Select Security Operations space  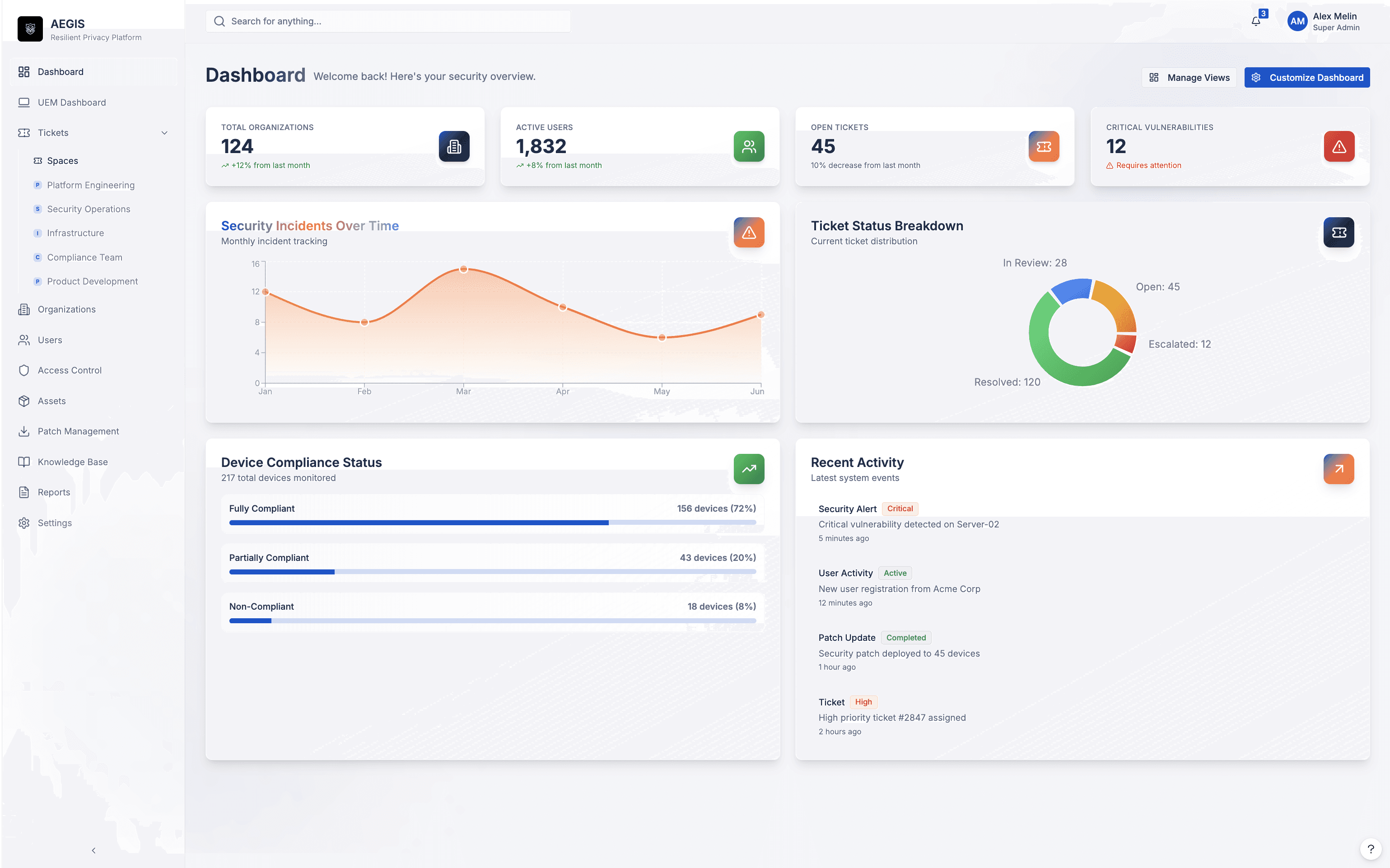click(x=89, y=209)
